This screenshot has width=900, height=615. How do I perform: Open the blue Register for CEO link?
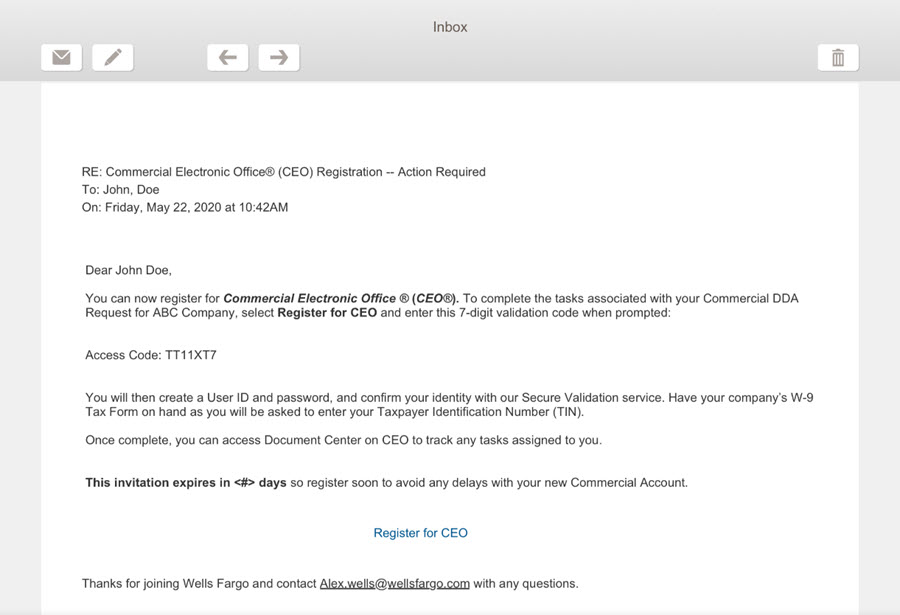coord(420,533)
